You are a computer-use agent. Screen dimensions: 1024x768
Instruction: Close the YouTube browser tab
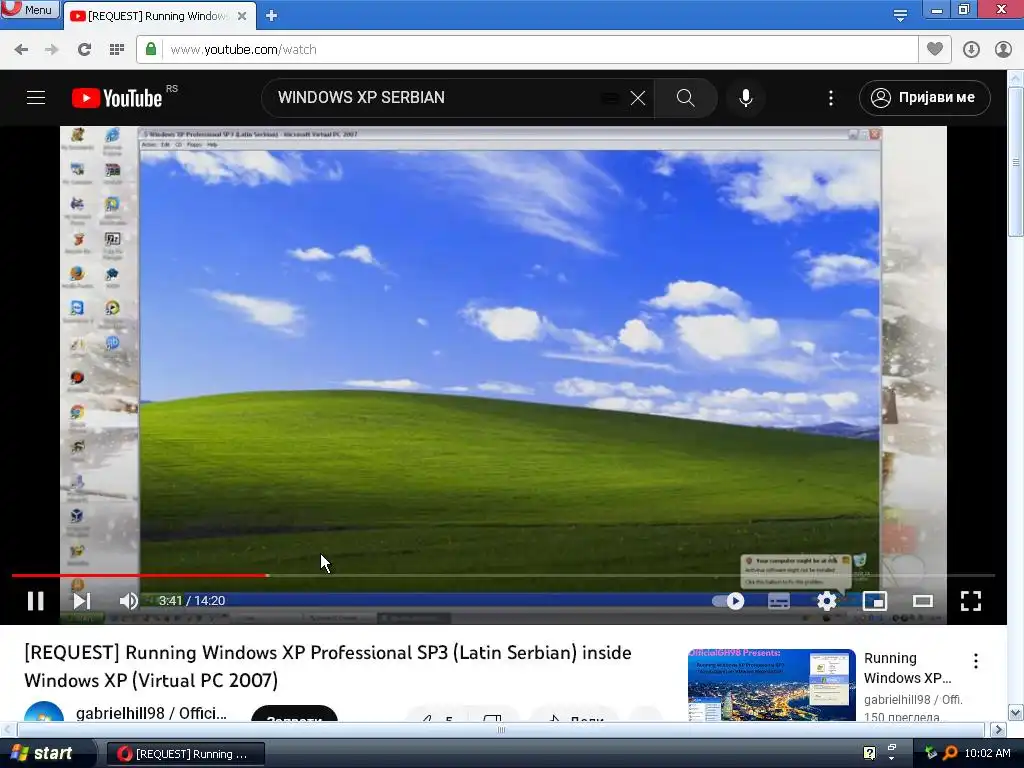242,16
